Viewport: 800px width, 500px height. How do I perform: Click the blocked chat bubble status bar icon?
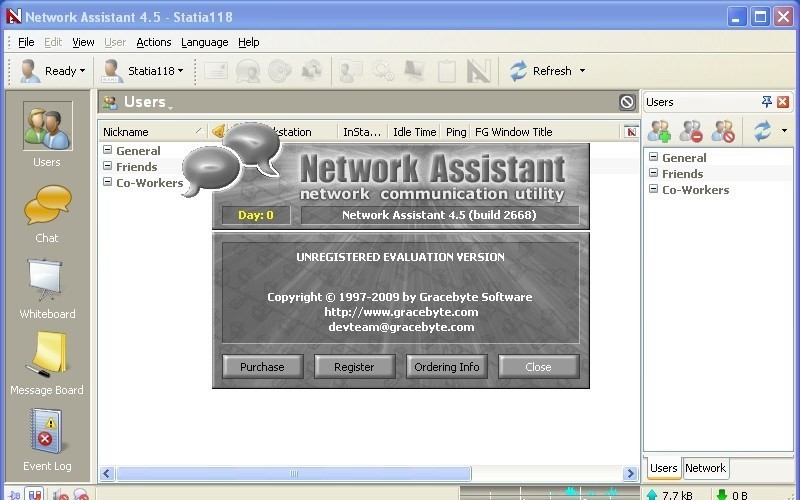point(81,494)
